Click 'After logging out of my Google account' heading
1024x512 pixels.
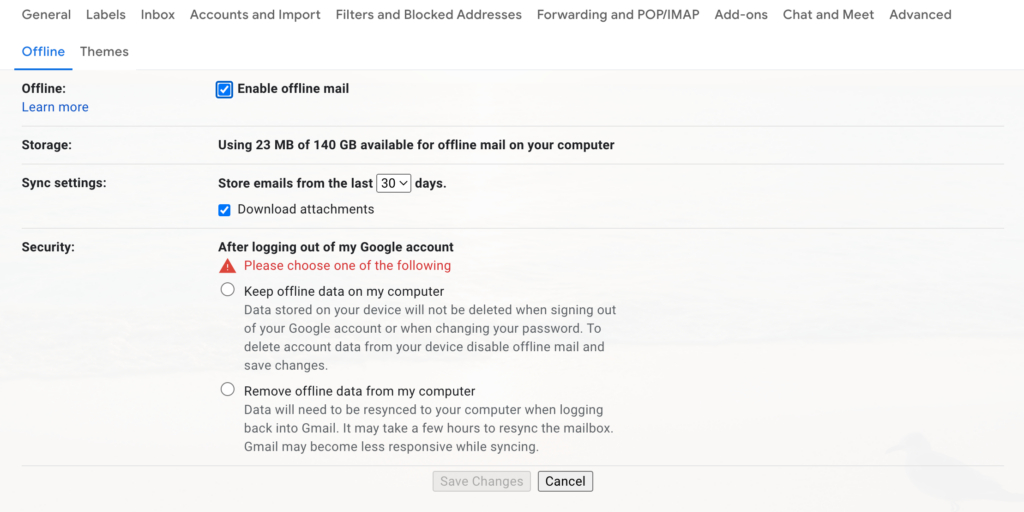(x=336, y=248)
